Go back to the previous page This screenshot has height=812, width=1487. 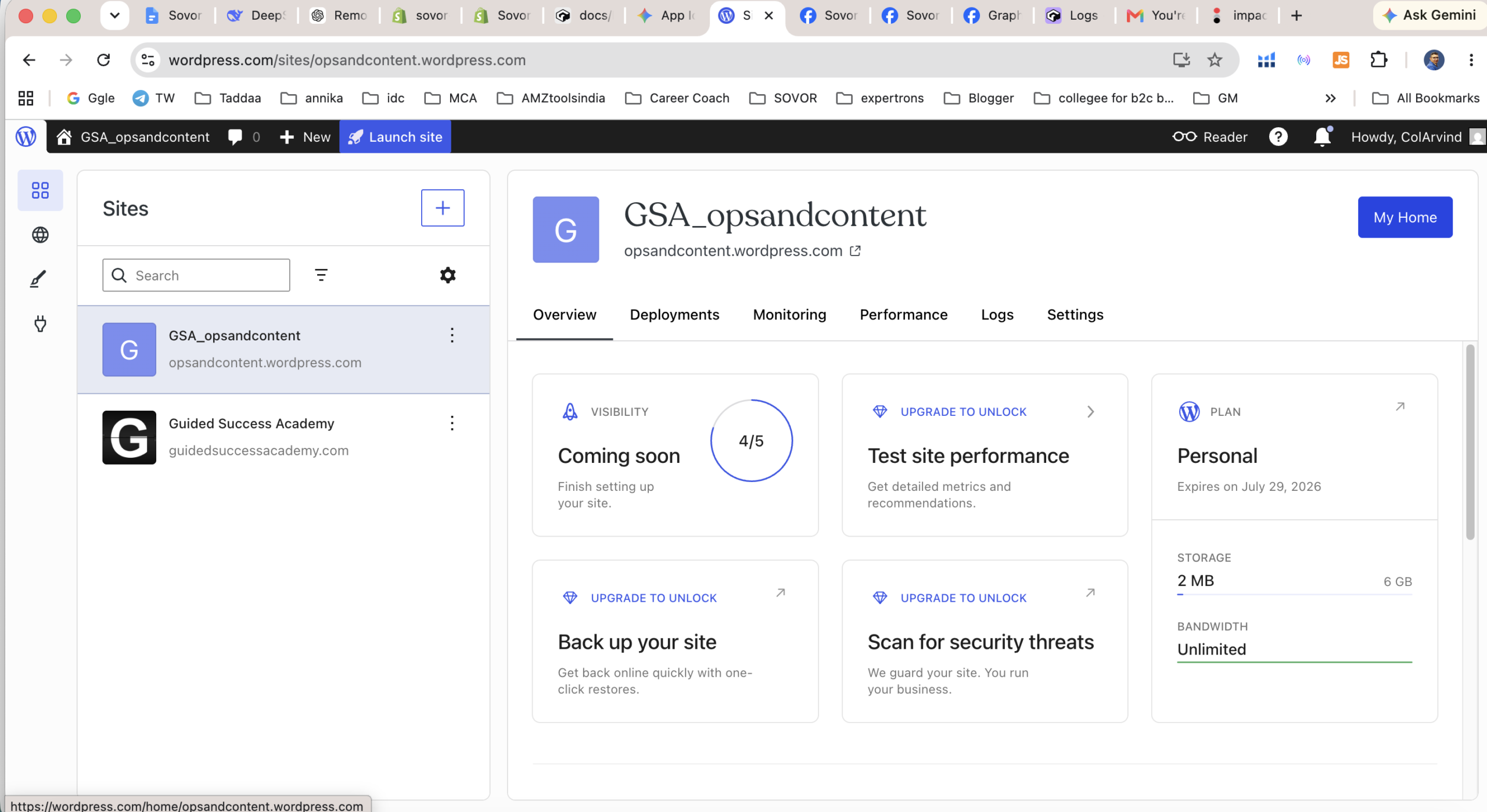(29, 60)
